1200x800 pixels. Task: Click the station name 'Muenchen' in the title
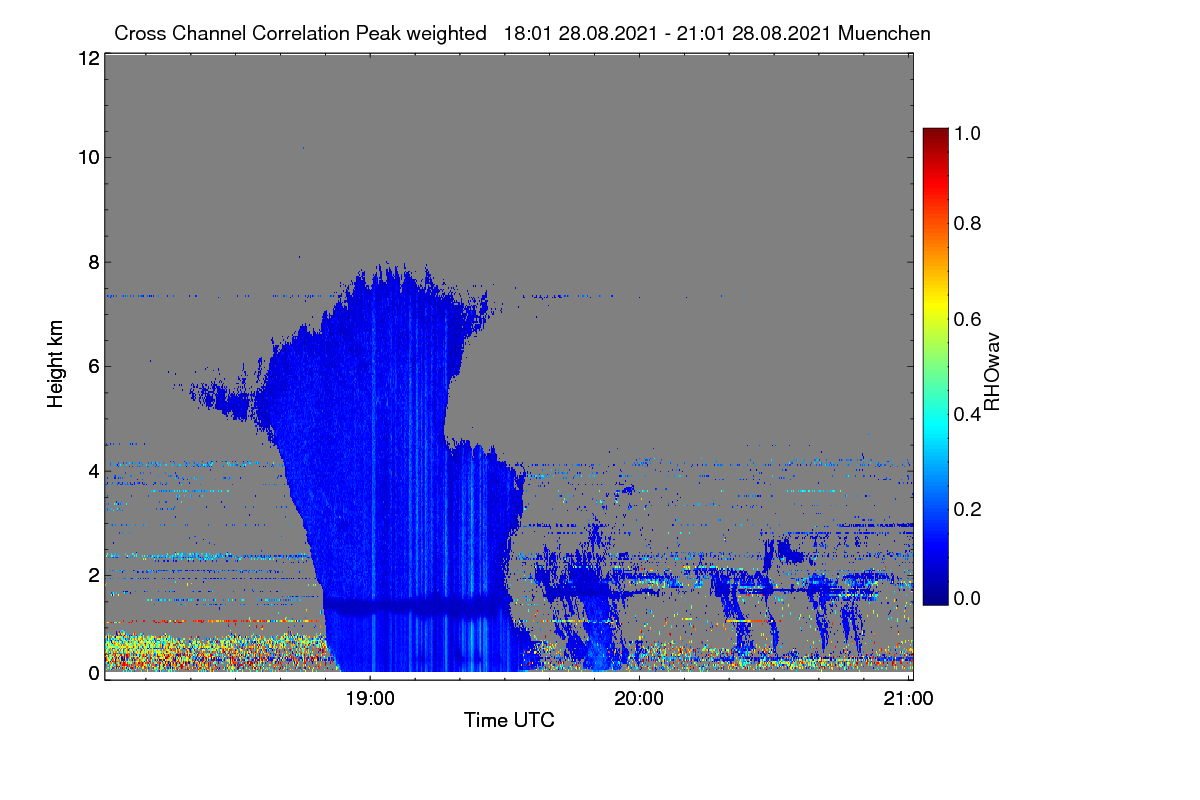(885, 33)
